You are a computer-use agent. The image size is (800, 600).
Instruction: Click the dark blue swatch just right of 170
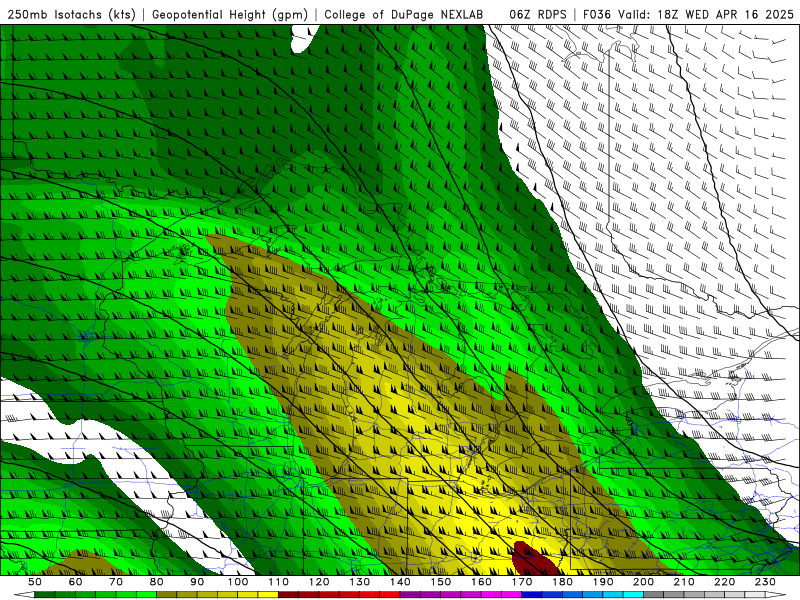(532, 595)
